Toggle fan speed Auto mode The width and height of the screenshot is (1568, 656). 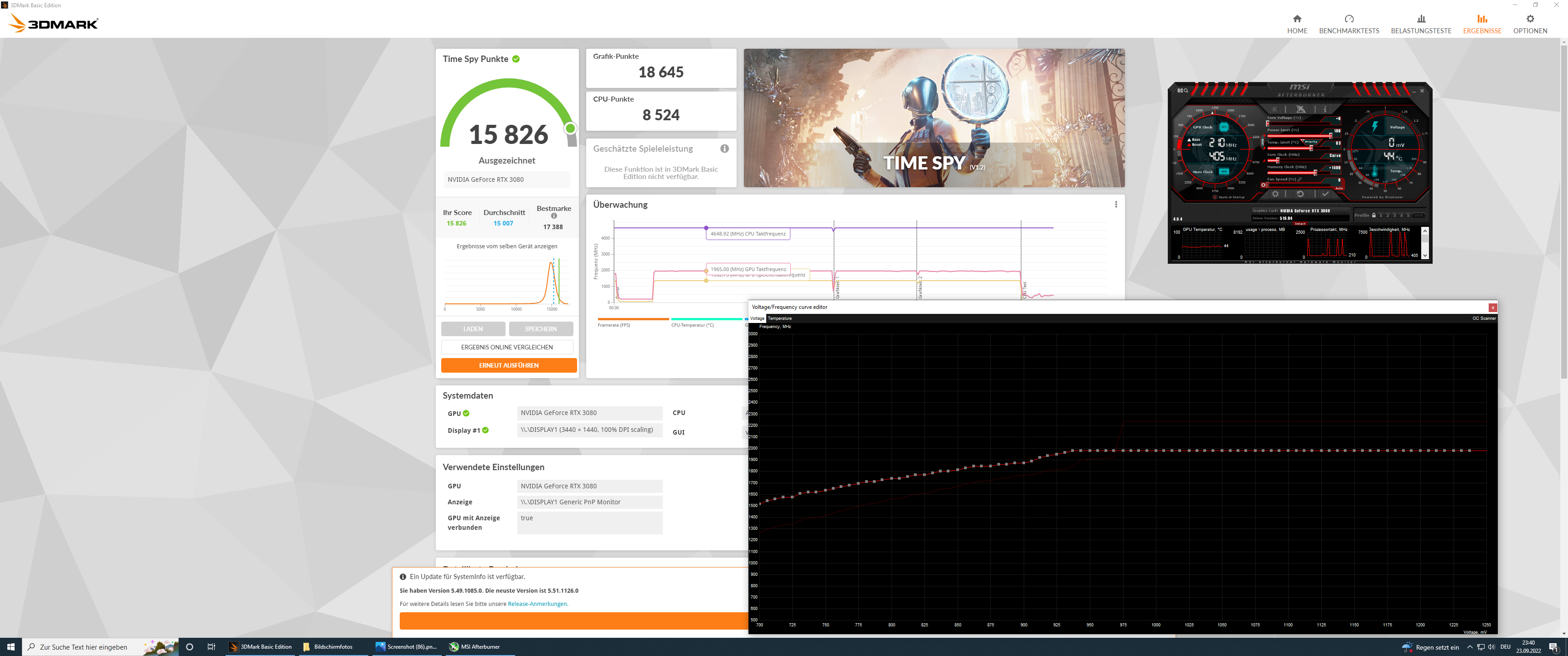(x=1339, y=188)
